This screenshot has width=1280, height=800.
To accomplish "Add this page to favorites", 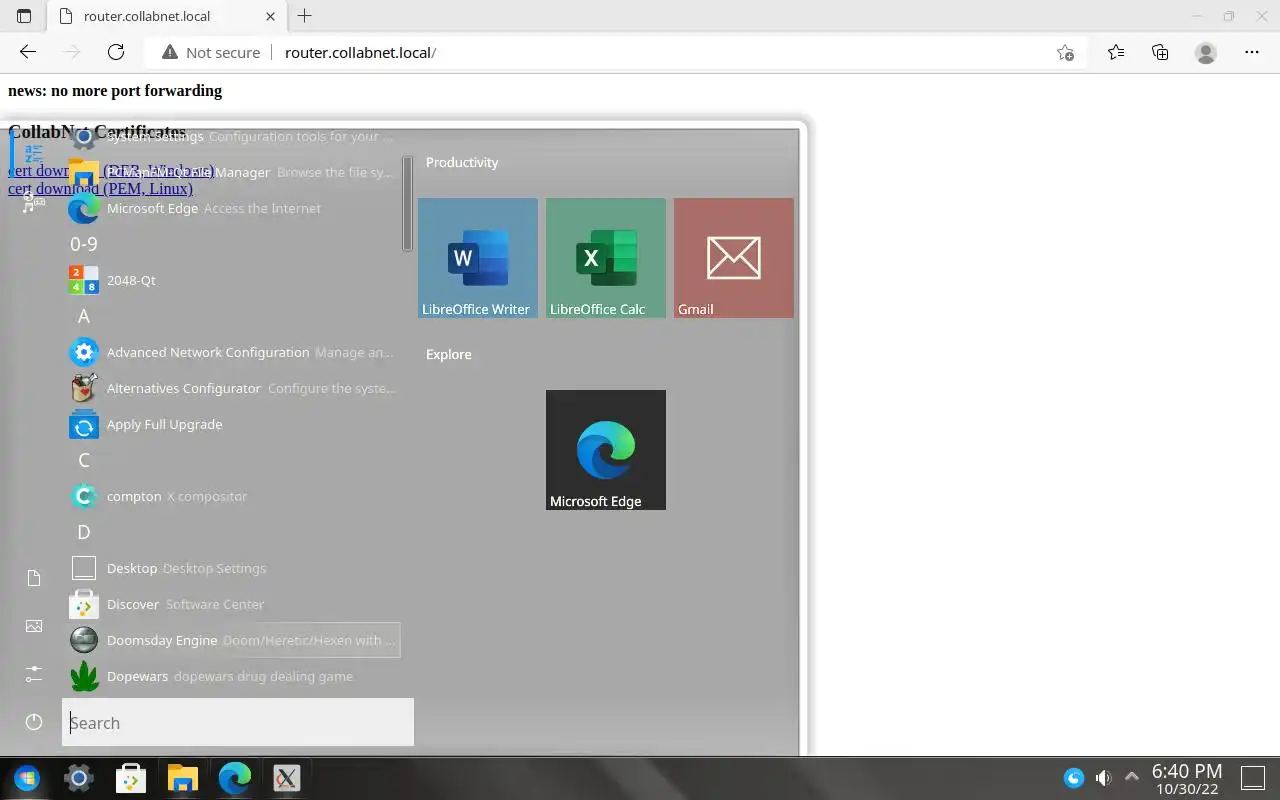I will coord(1066,52).
